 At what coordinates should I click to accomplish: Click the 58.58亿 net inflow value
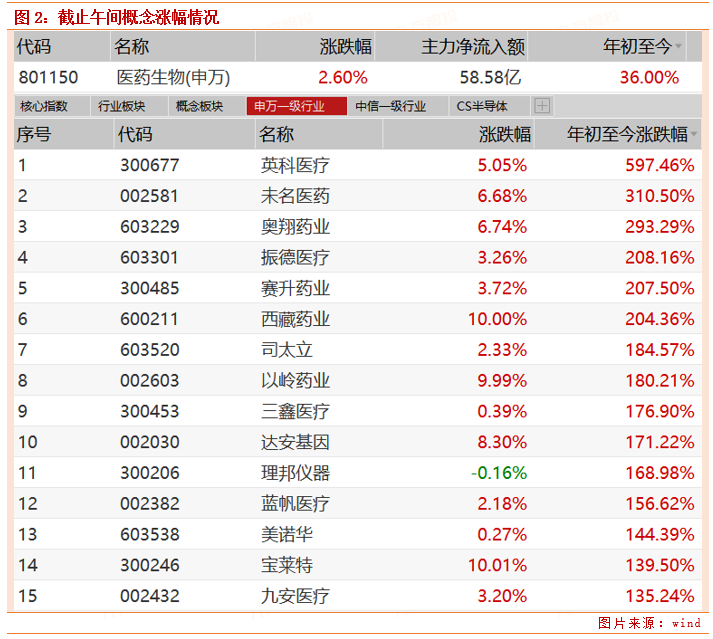coord(490,78)
